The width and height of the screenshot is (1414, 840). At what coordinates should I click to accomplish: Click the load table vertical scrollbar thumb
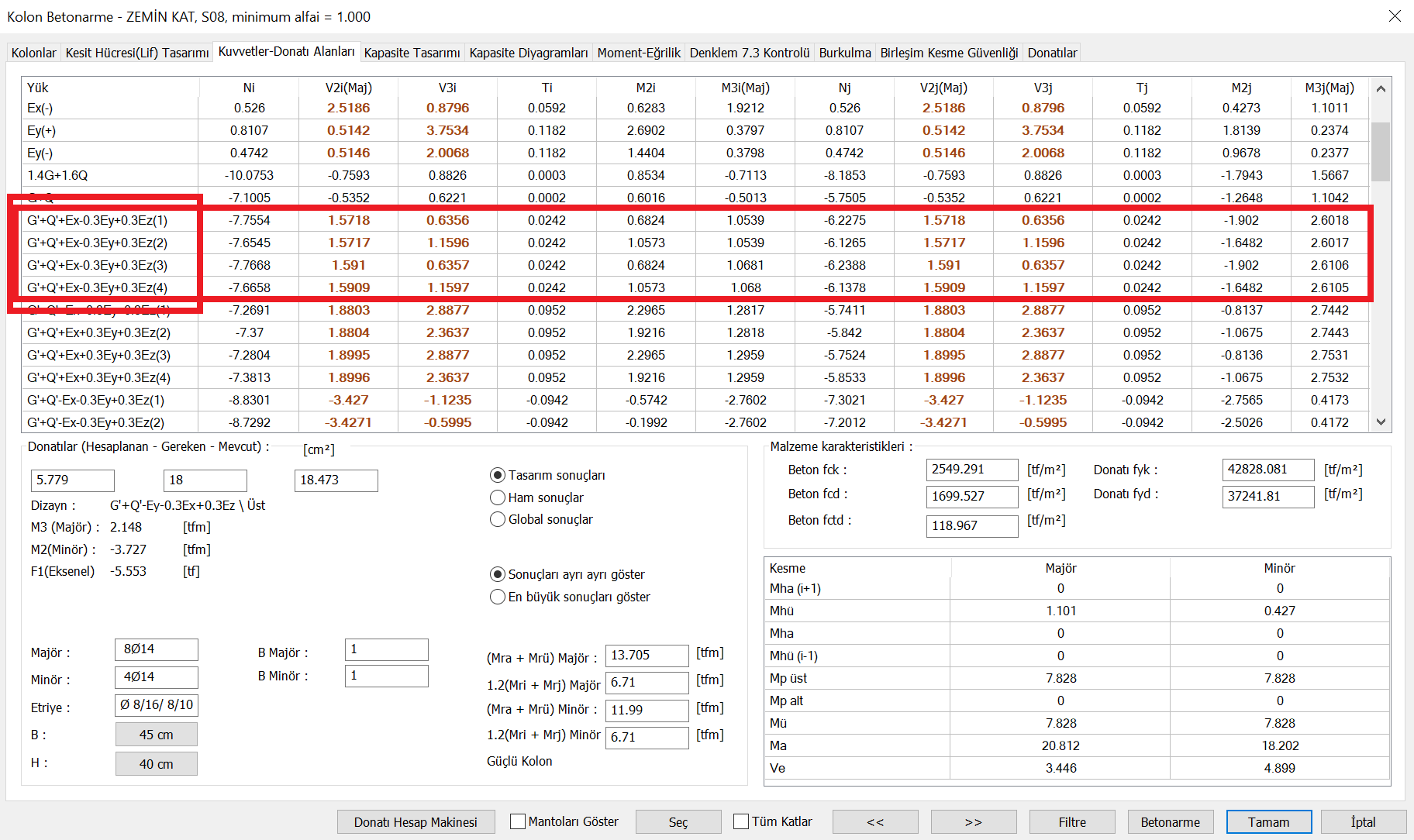click(x=1381, y=151)
